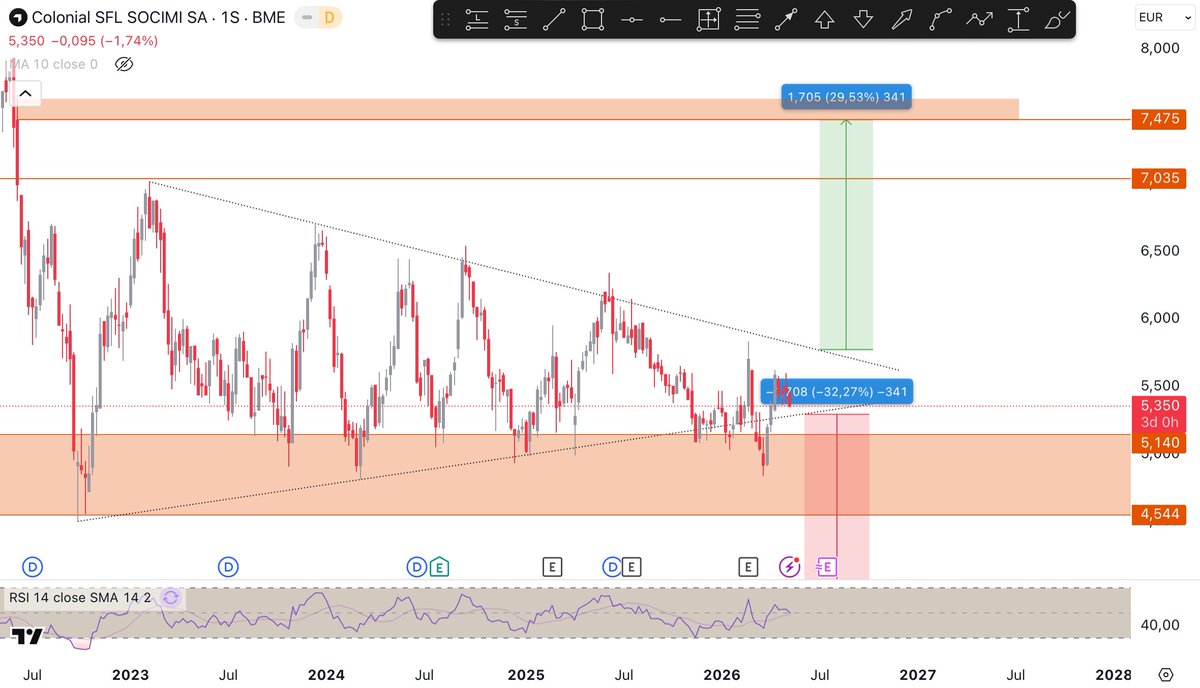Open the dividend D marker beside the green E
This screenshot has width=1200, height=688.
coord(417,567)
